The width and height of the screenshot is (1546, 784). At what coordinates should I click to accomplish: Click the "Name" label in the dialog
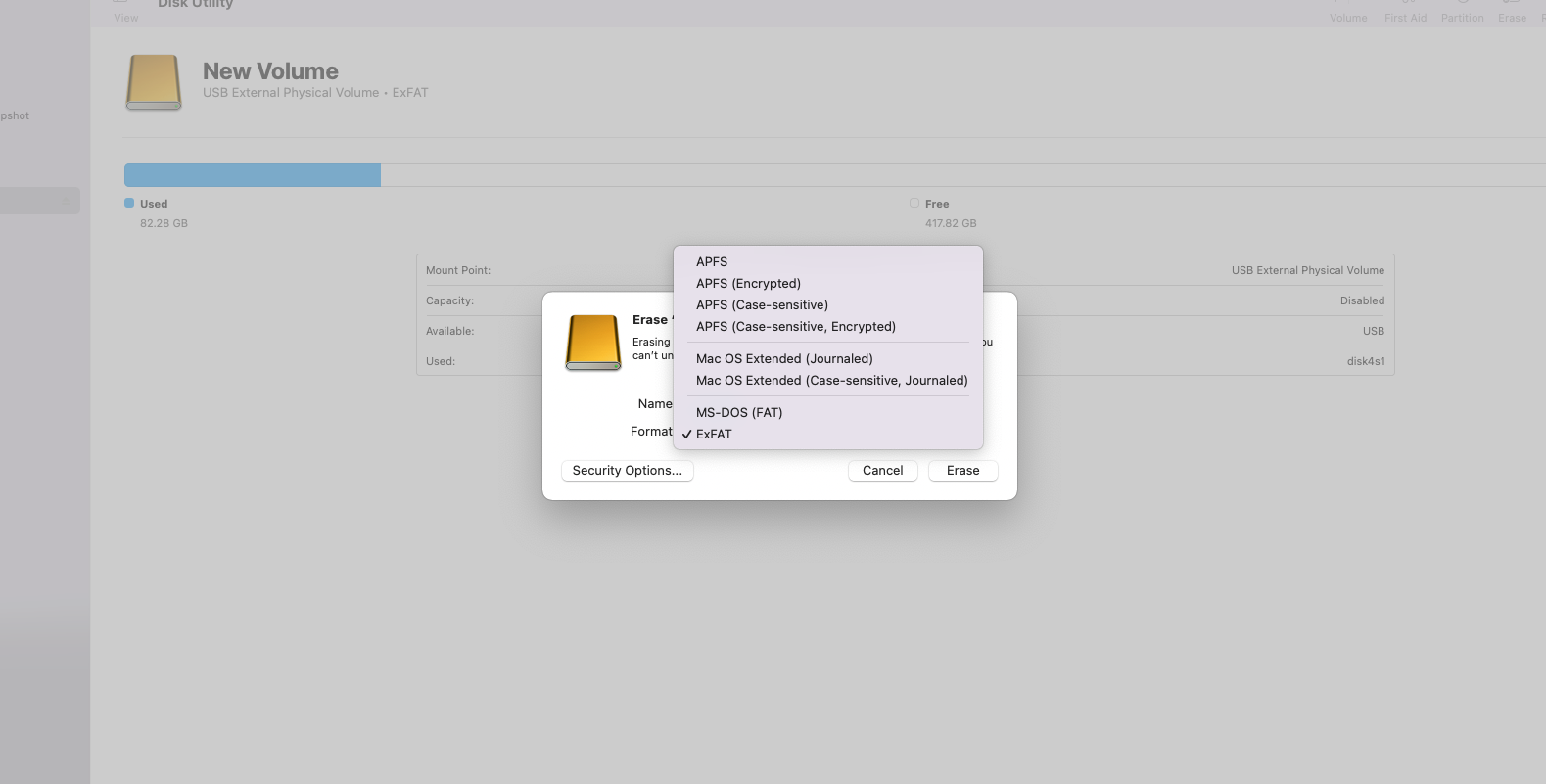pyautogui.click(x=655, y=404)
